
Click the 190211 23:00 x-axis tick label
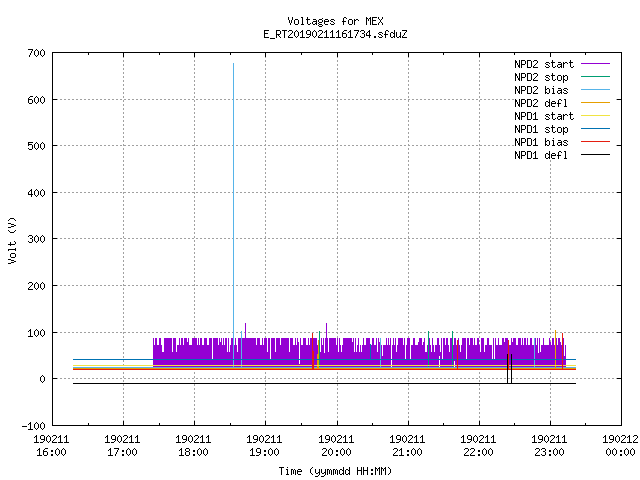pyautogui.click(x=549, y=446)
